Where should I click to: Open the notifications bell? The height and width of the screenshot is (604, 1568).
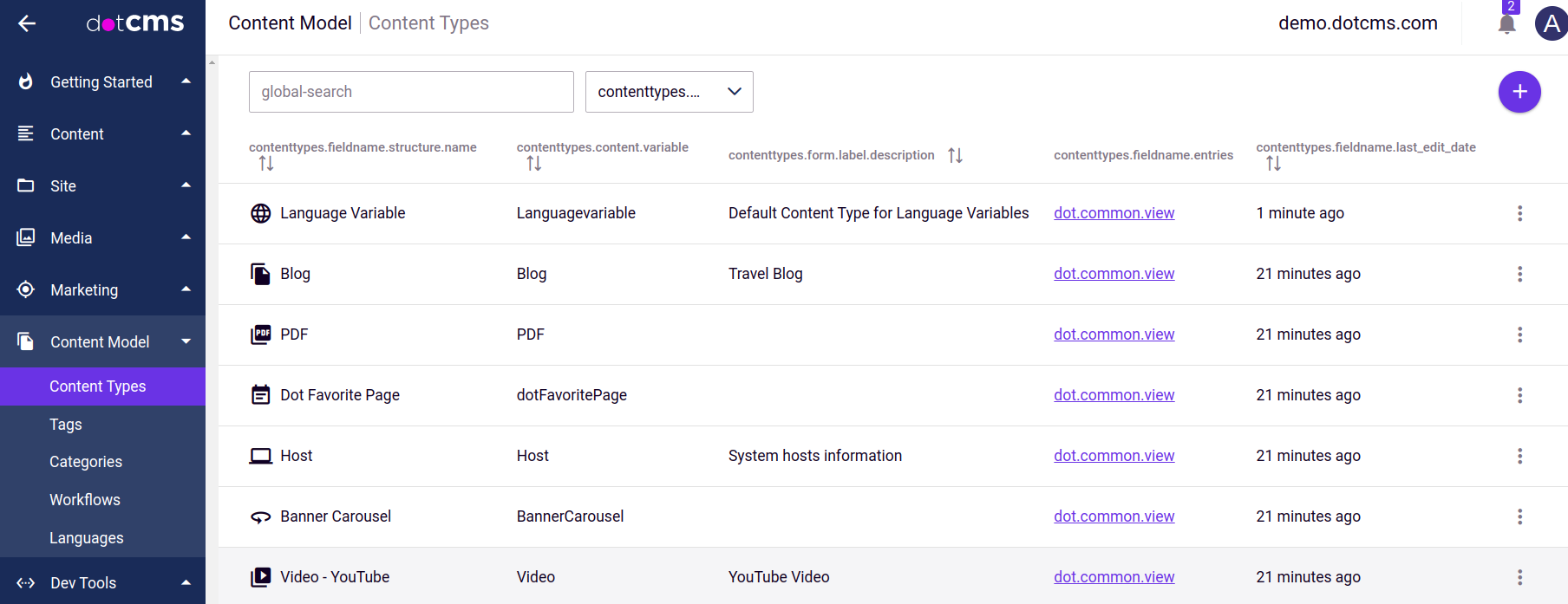pyautogui.click(x=1507, y=23)
